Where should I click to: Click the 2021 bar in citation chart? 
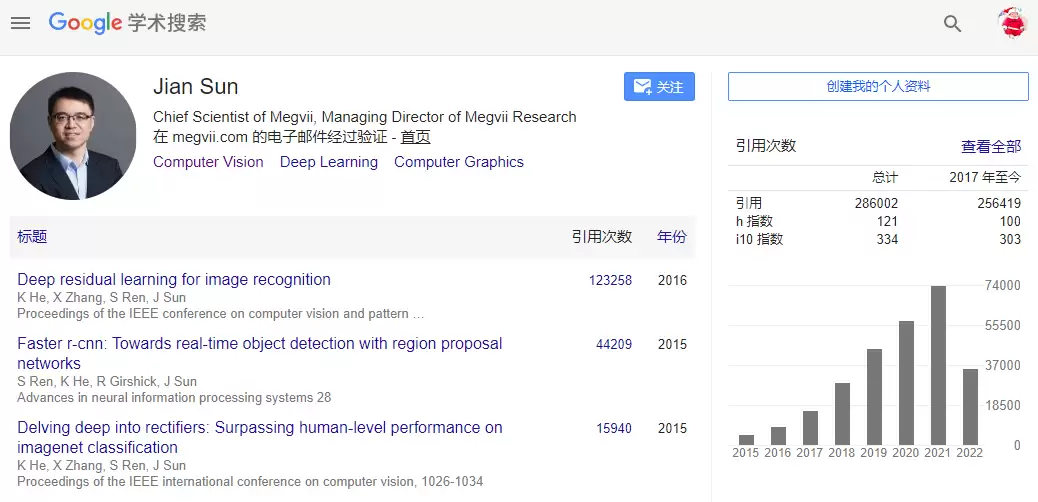coord(938,365)
